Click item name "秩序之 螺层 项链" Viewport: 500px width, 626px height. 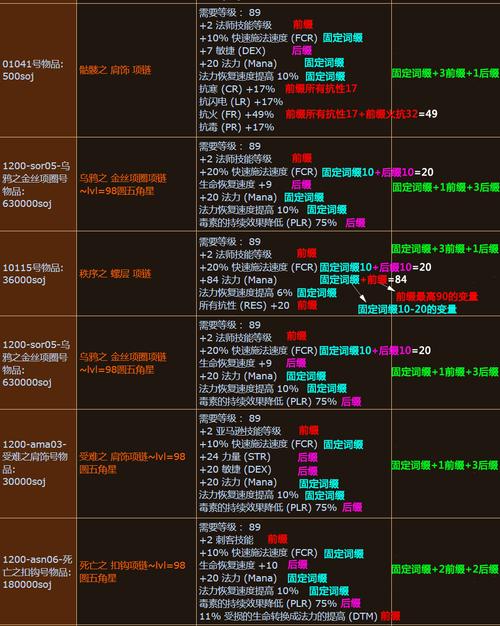pos(115,273)
